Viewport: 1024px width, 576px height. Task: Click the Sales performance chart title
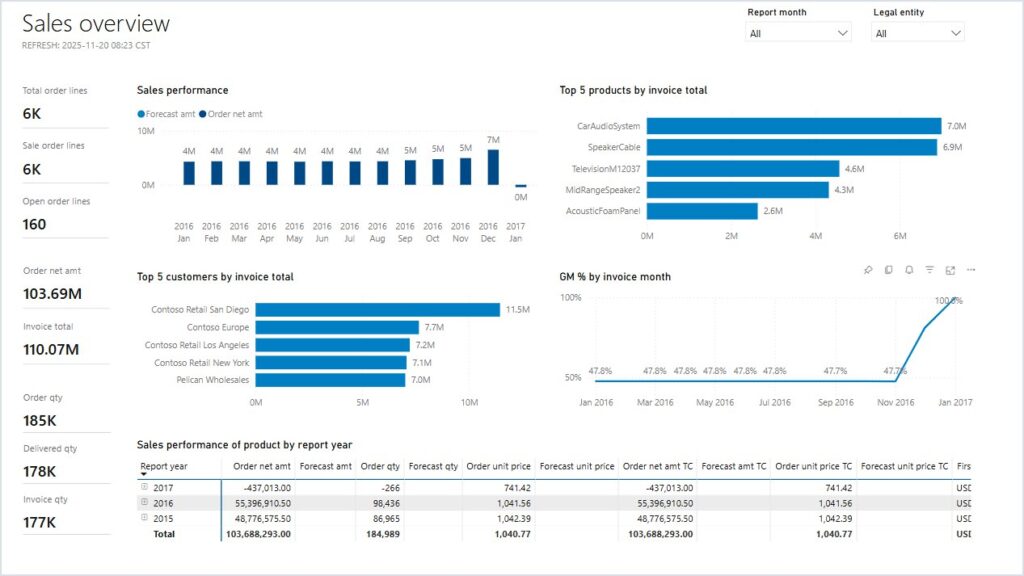pyautogui.click(x=182, y=90)
